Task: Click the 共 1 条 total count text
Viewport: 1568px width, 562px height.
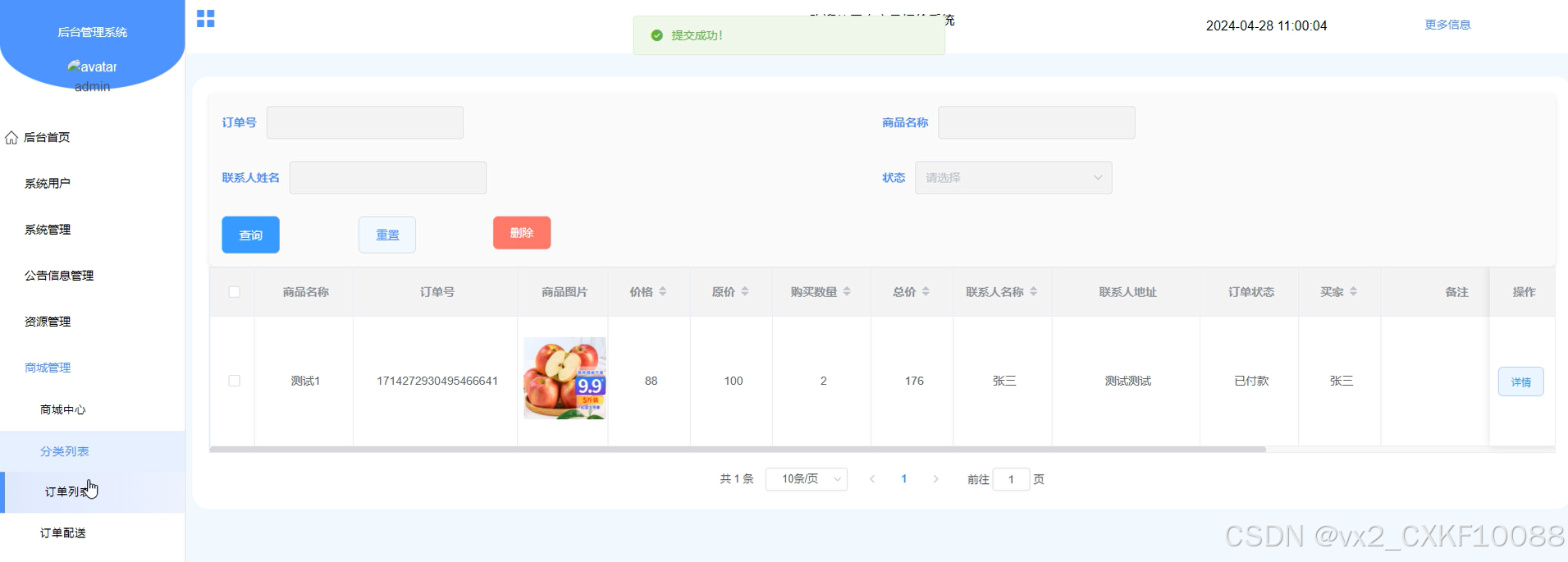Action: tap(736, 479)
